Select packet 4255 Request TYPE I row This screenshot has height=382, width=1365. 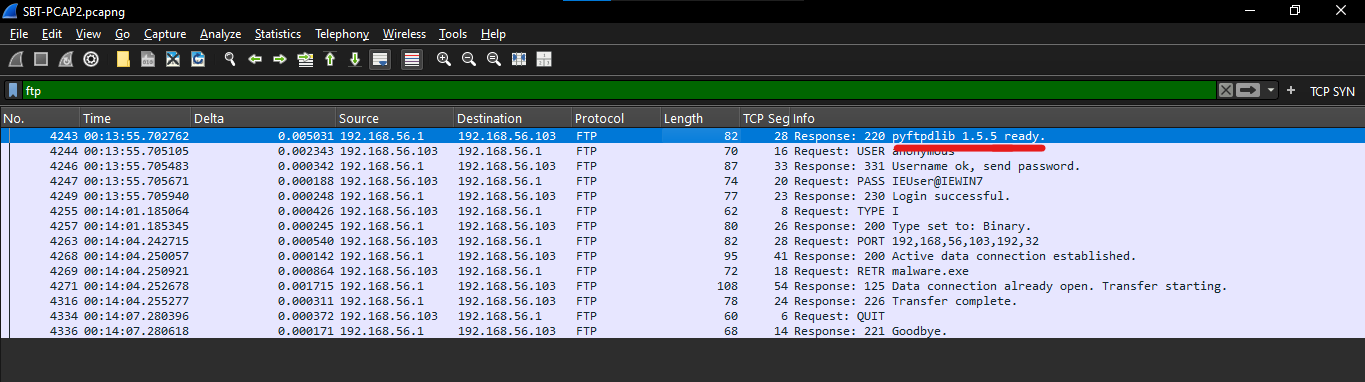[682, 211]
